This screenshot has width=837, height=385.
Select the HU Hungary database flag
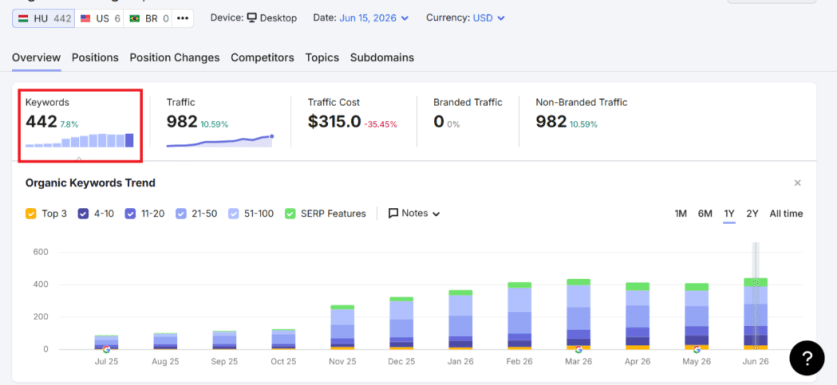click(23, 19)
